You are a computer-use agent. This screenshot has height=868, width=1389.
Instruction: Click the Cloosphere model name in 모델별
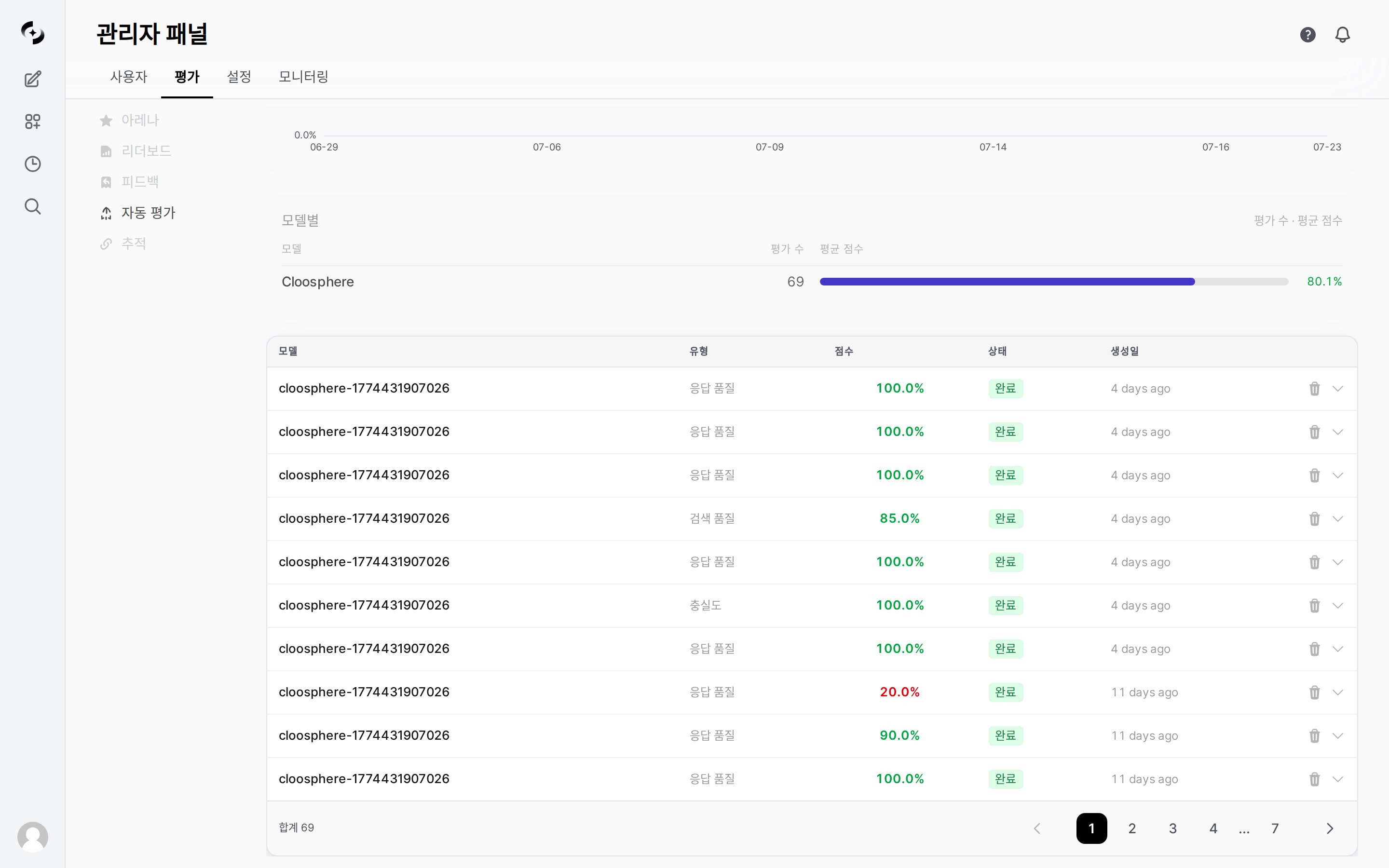point(317,282)
